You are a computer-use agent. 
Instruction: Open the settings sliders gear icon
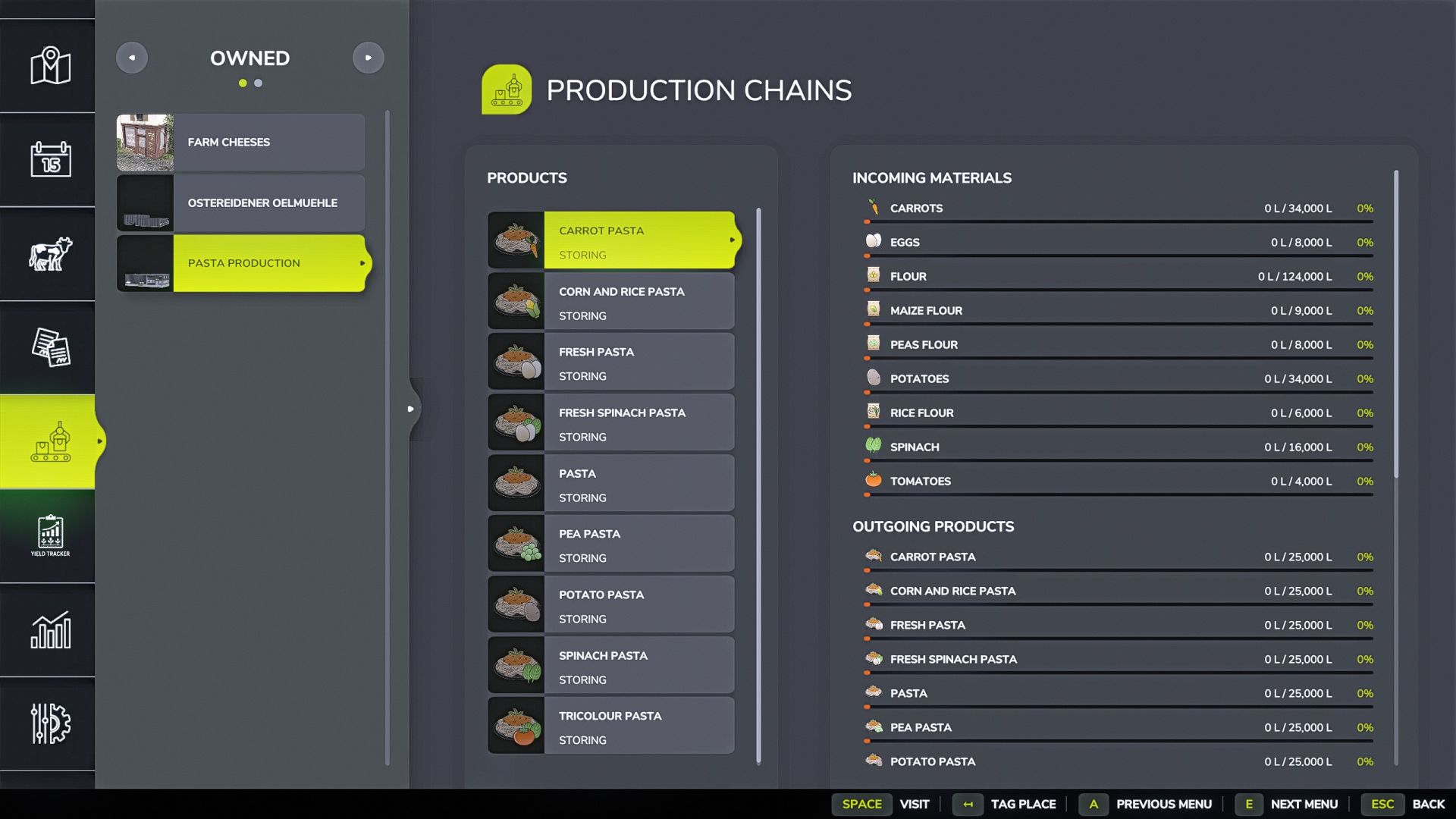pos(50,723)
